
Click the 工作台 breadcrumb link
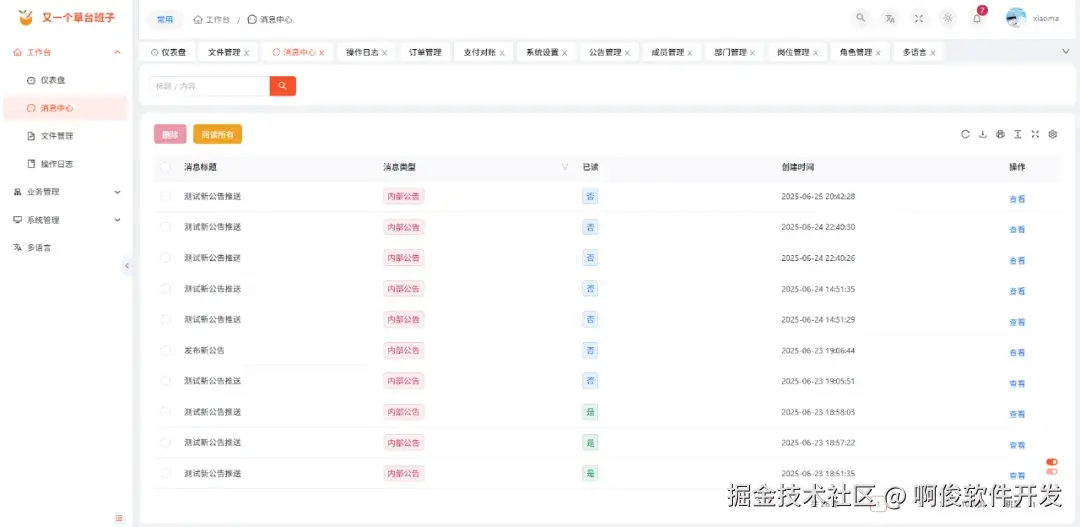tap(212, 19)
